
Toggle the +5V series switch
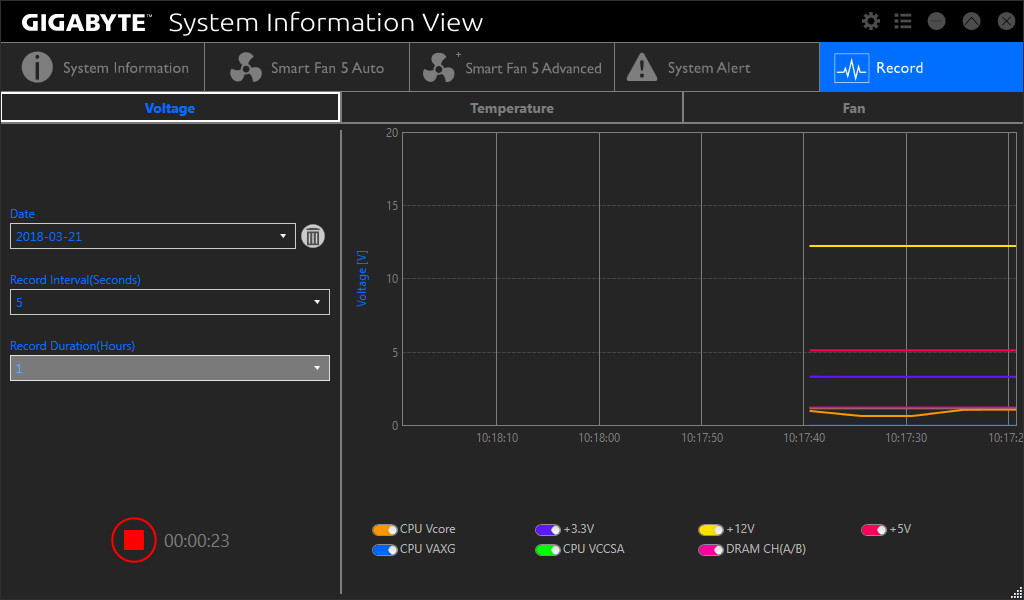tap(874, 529)
